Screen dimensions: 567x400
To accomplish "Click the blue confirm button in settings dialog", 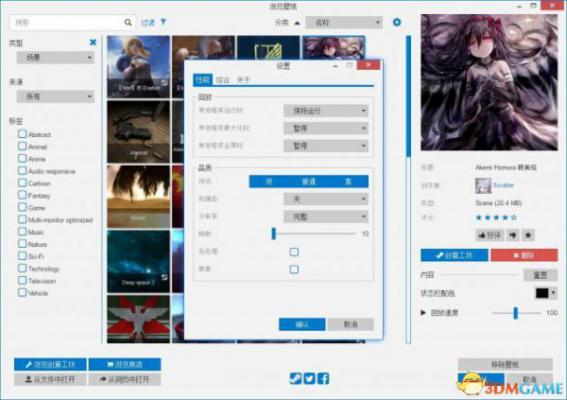I will coord(302,324).
